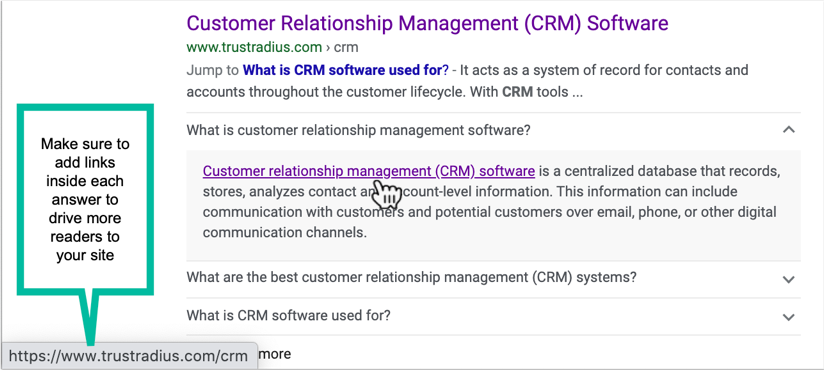Screen dimensions: 824x370
Task: Click the "crm" breadcrumb after the URL
Action: [x=346, y=47]
